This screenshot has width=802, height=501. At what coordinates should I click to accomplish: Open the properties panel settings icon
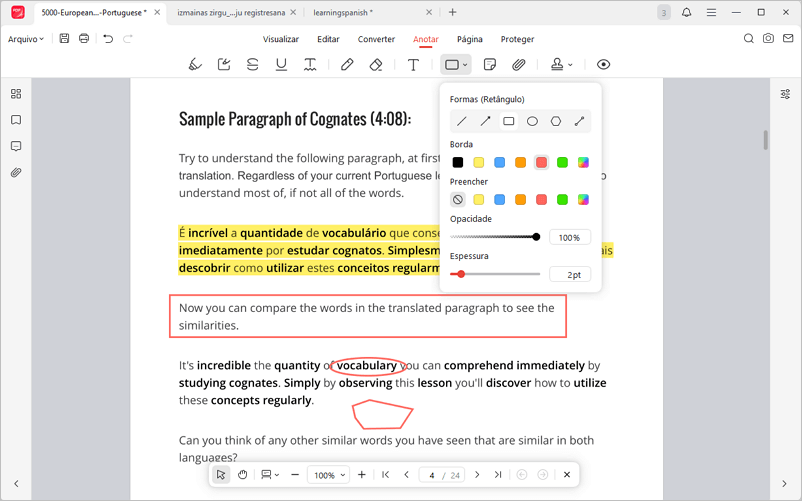[x=785, y=94]
